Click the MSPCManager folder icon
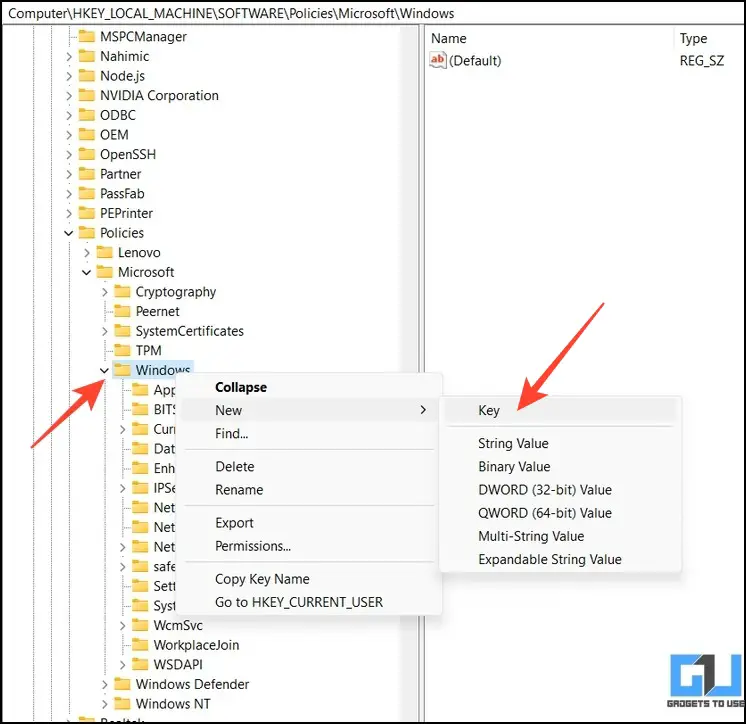Image resolution: width=746 pixels, height=724 pixels. click(87, 37)
